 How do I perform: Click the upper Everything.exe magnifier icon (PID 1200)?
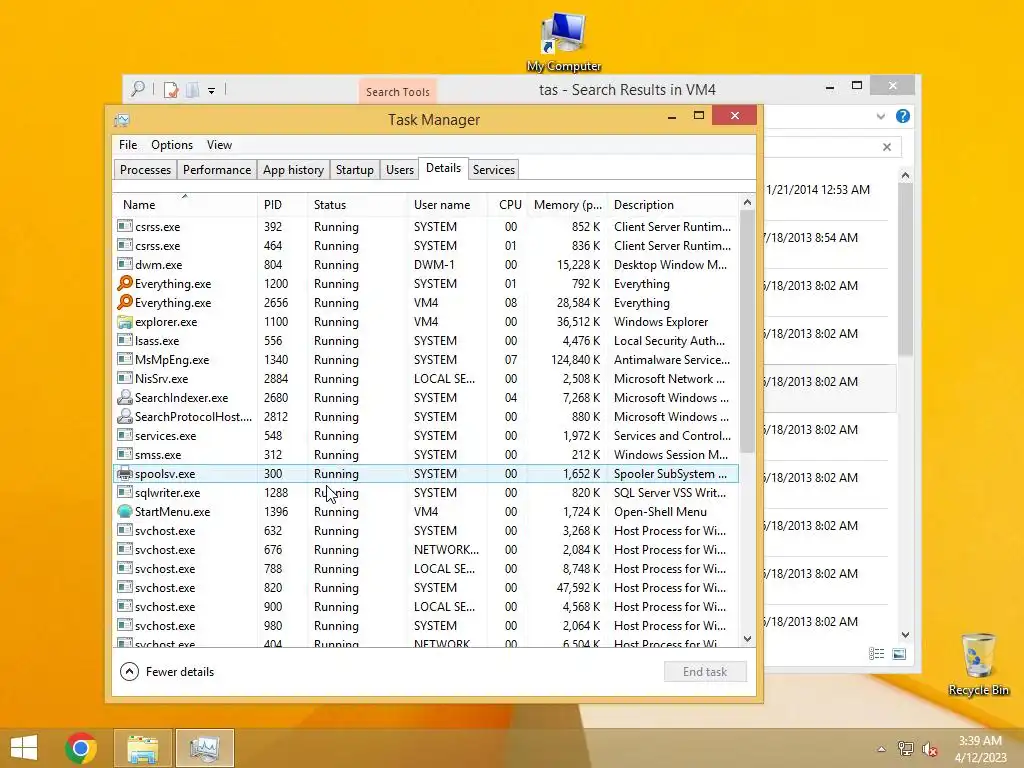(125, 283)
